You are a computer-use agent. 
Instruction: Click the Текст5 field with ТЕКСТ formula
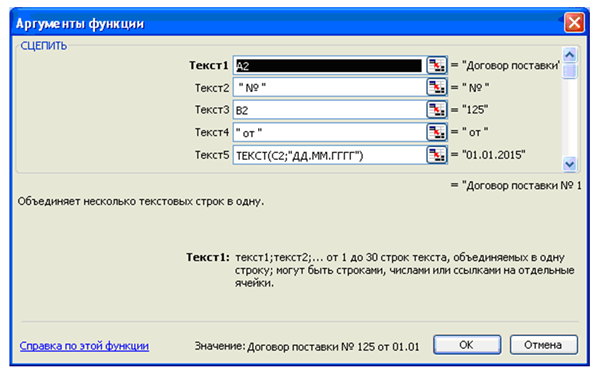329,155
